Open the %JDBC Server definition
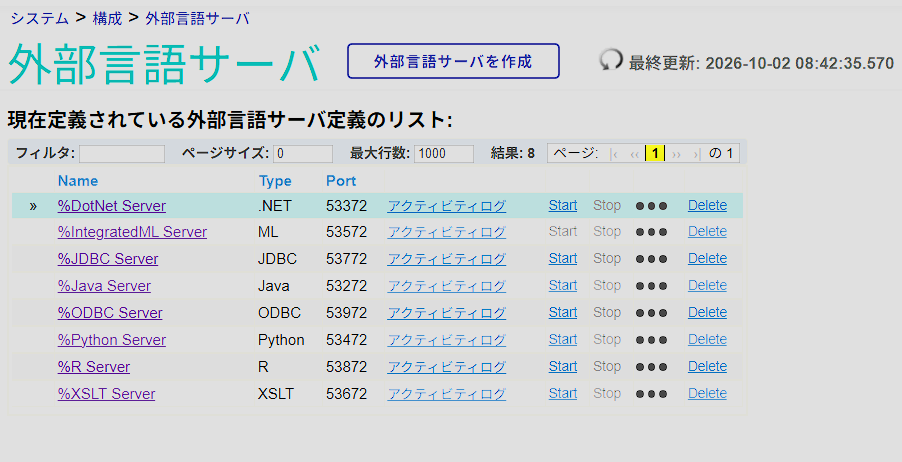 click(x=108, y=259)
